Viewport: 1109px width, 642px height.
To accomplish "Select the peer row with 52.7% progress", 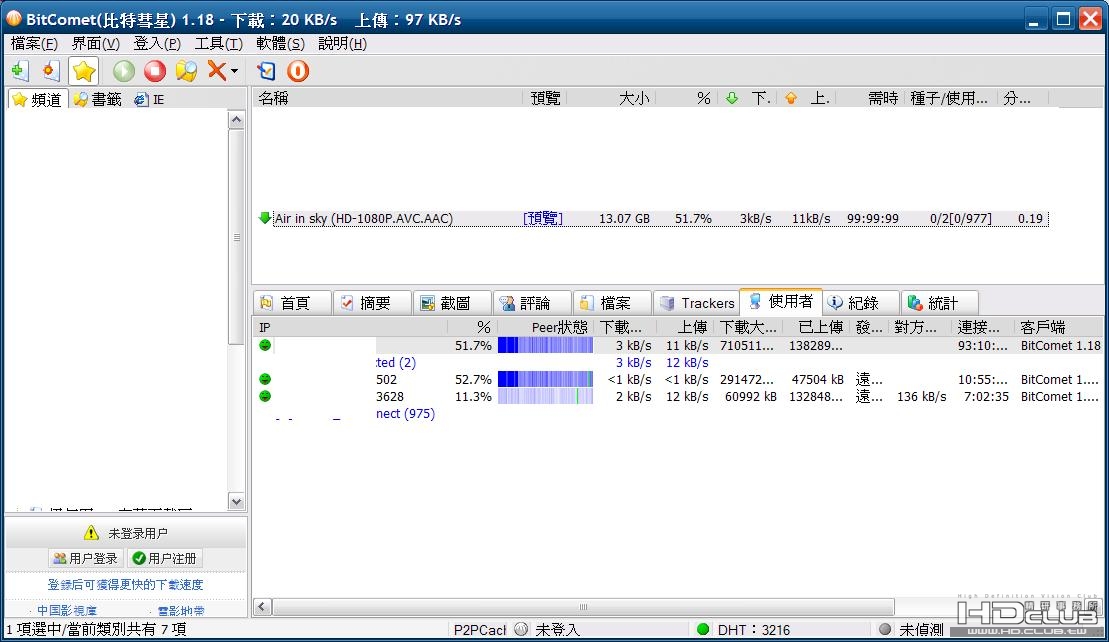I will coord(679,380).
